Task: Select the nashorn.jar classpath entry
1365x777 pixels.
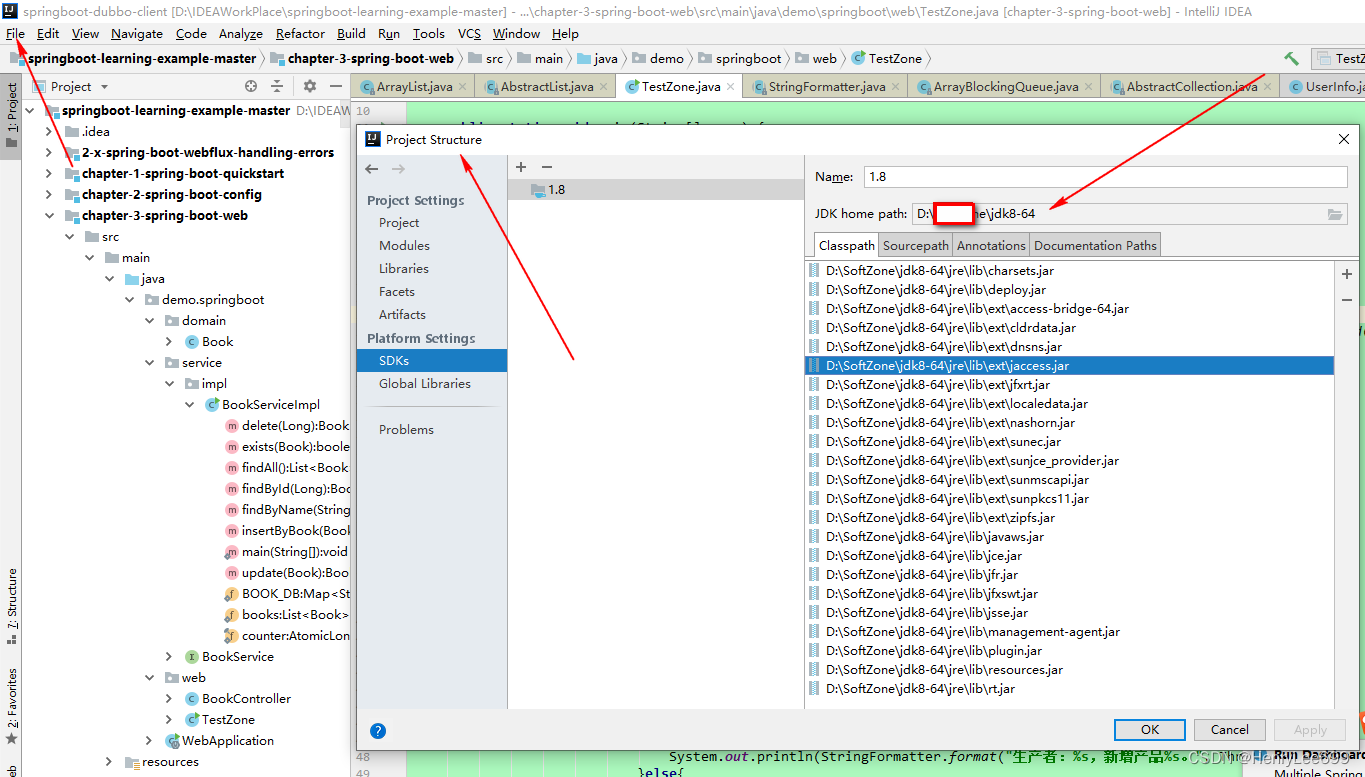Action: point(1069,423)
